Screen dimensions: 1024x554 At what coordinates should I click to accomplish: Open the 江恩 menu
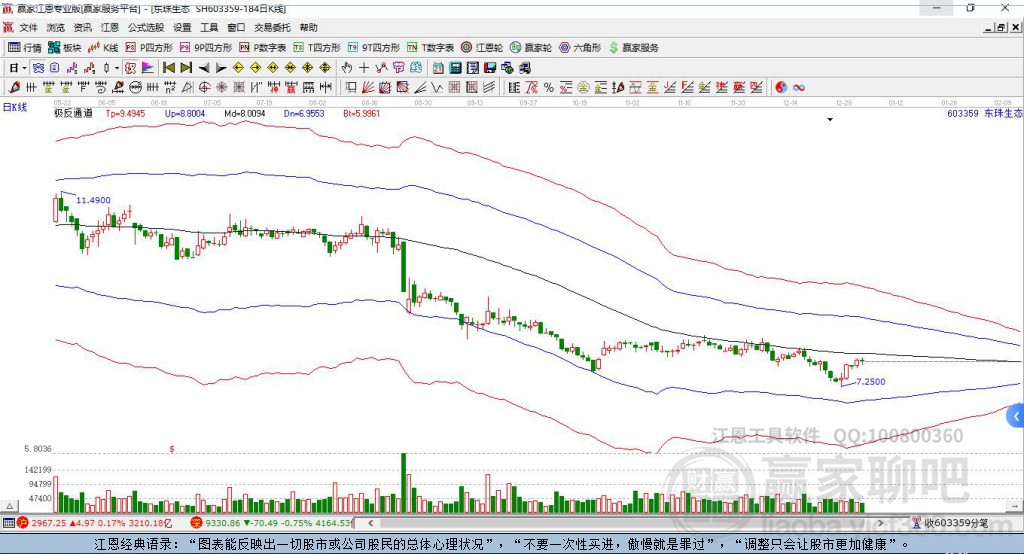pyautogui.click(x=110, y=27)
